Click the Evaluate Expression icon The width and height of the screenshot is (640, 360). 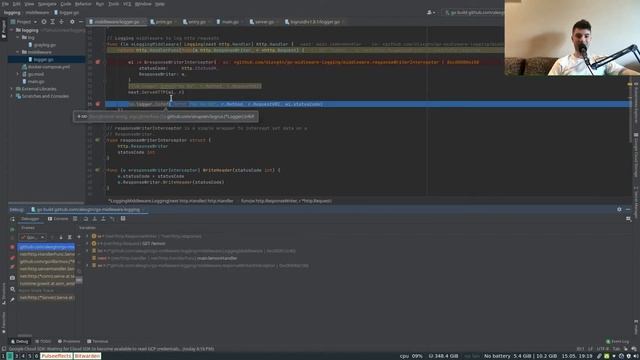[123, 219]
